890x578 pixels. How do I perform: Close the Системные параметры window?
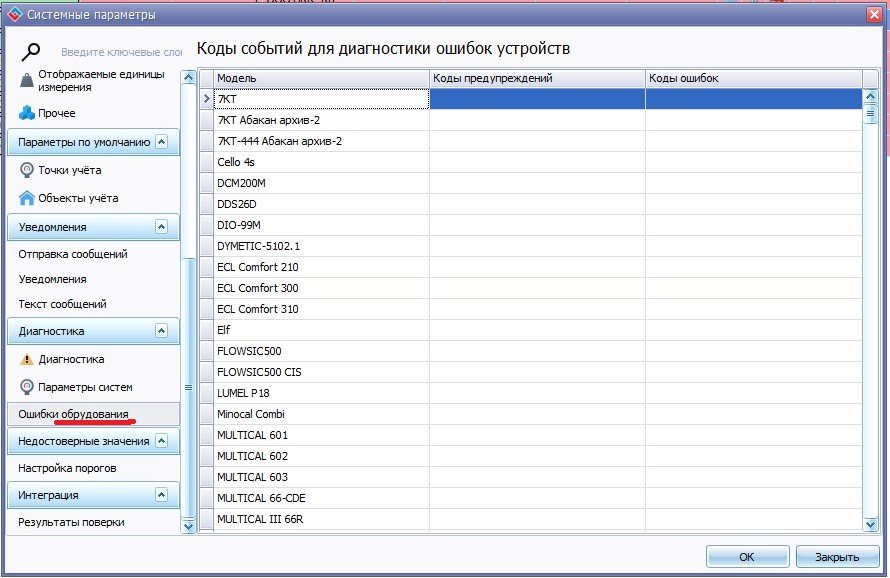tap(874, 14)
